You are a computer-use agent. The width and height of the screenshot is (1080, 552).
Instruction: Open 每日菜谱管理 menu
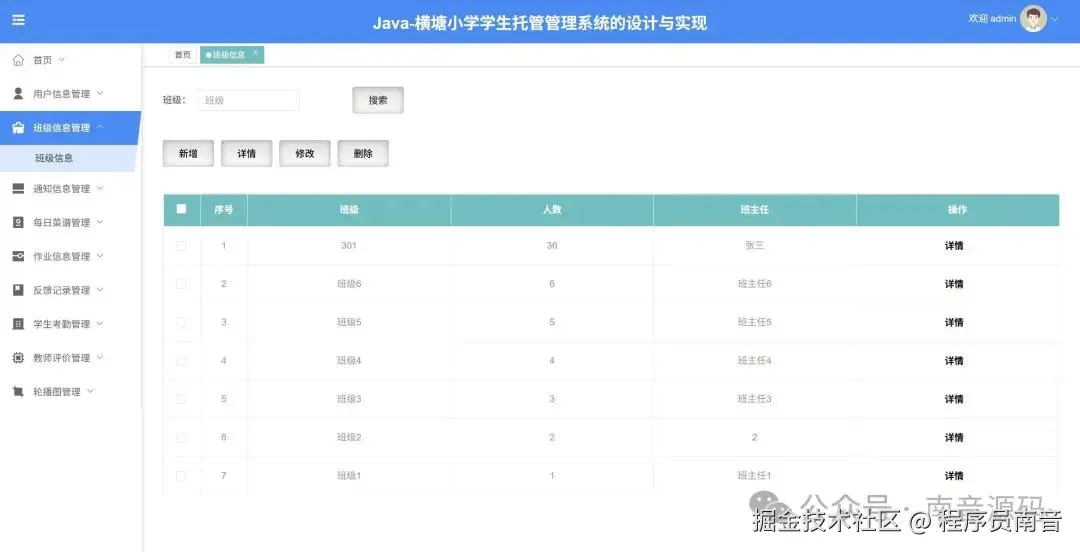(x=70, y=223)
